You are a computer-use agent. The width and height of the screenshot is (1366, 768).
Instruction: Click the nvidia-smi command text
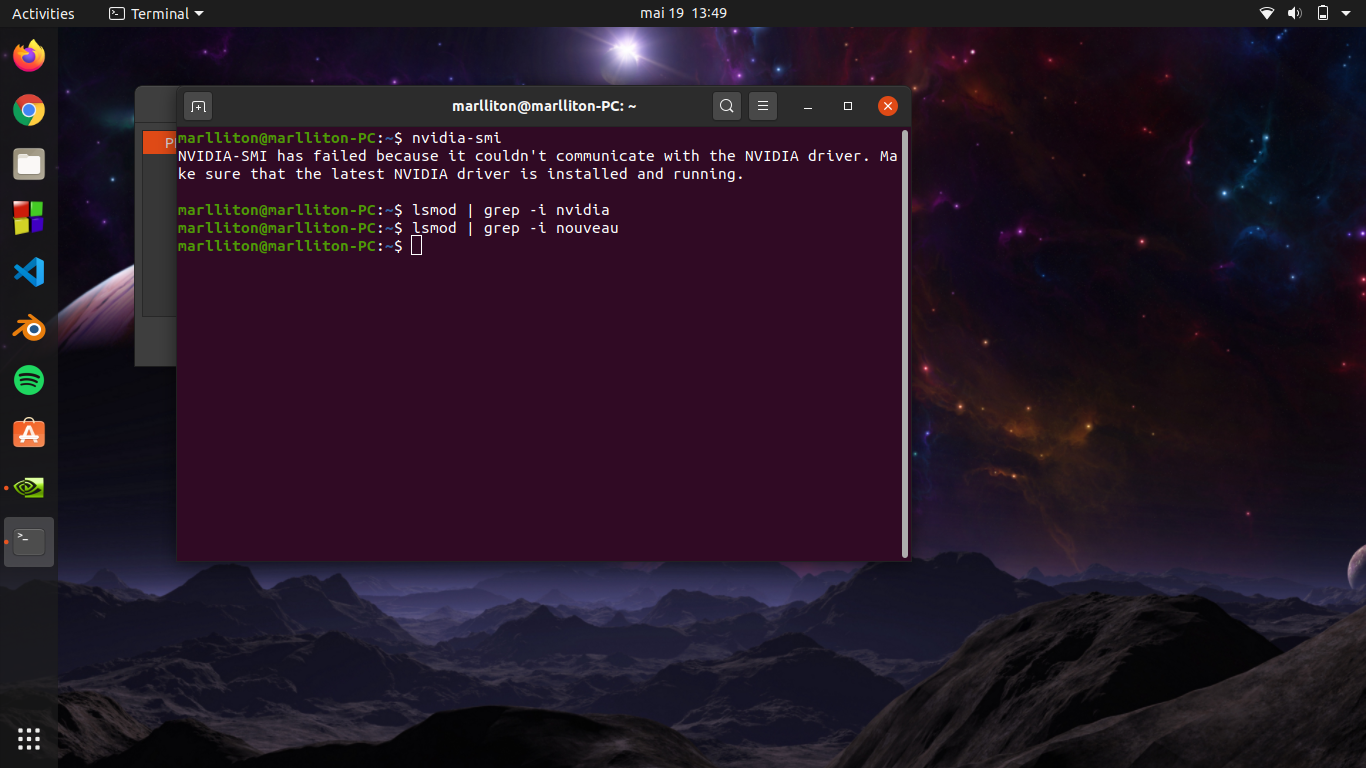[456, 138]
